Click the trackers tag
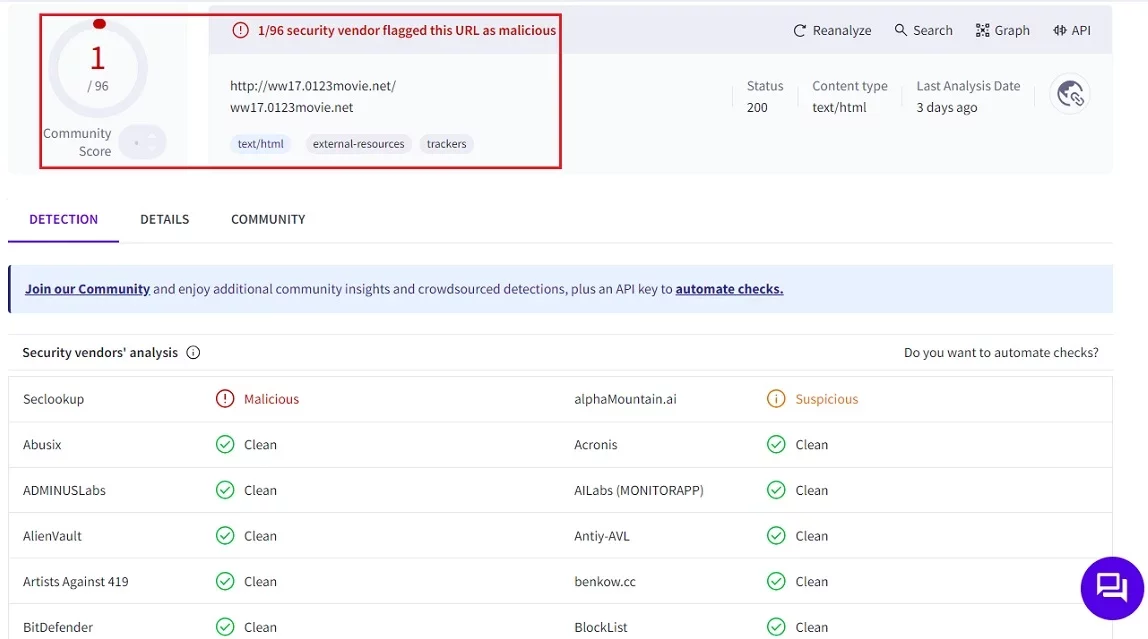Viewport: 1148px width, 639px height. (447, 144)
